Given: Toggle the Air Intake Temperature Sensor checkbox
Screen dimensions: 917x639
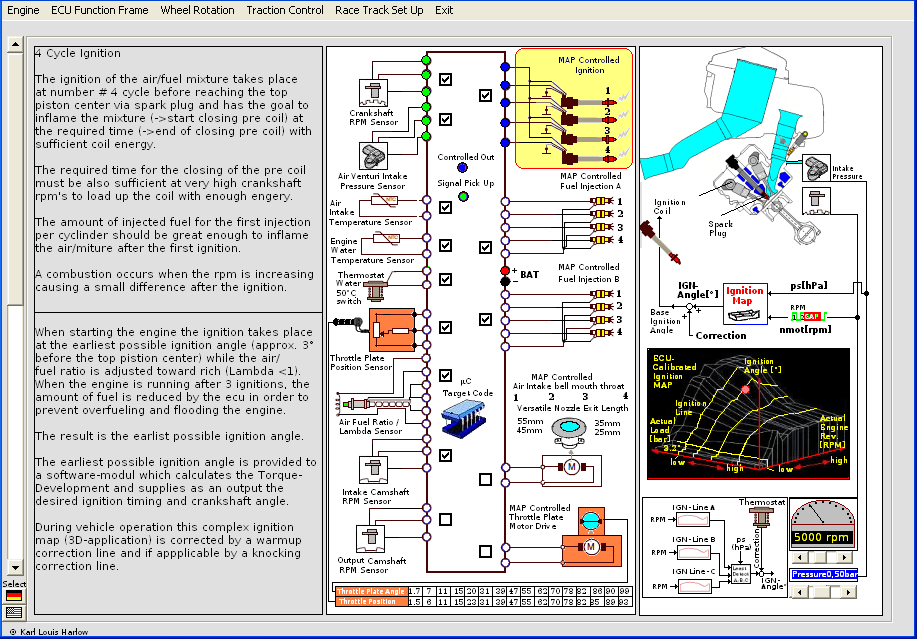Looking at the screenshot, I should coord(446,208).
